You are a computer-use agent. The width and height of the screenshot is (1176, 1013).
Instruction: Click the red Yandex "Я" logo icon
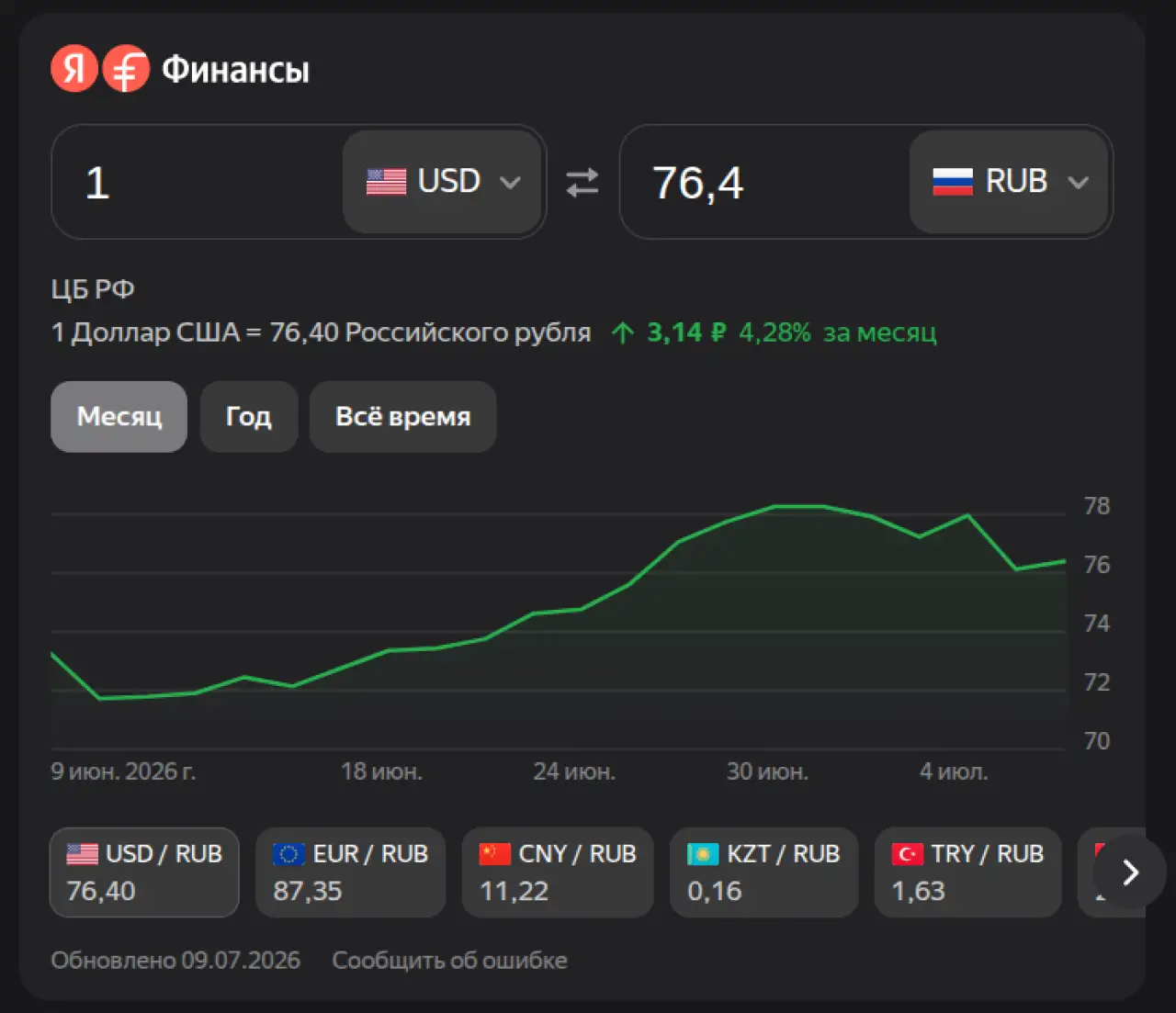tap(74, 69)
